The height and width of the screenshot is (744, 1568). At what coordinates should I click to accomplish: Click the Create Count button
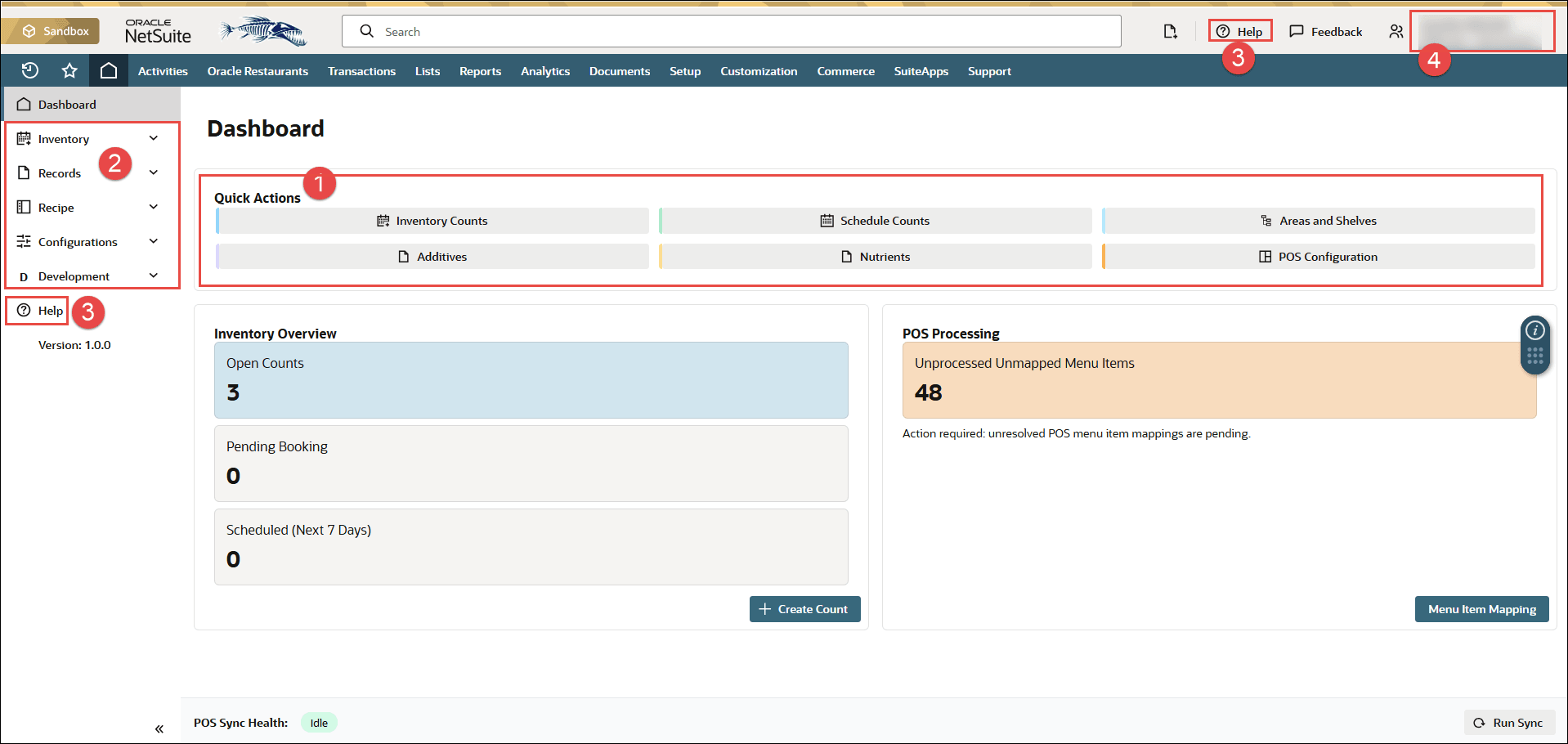pyautogui.click(x=804, y=609)
